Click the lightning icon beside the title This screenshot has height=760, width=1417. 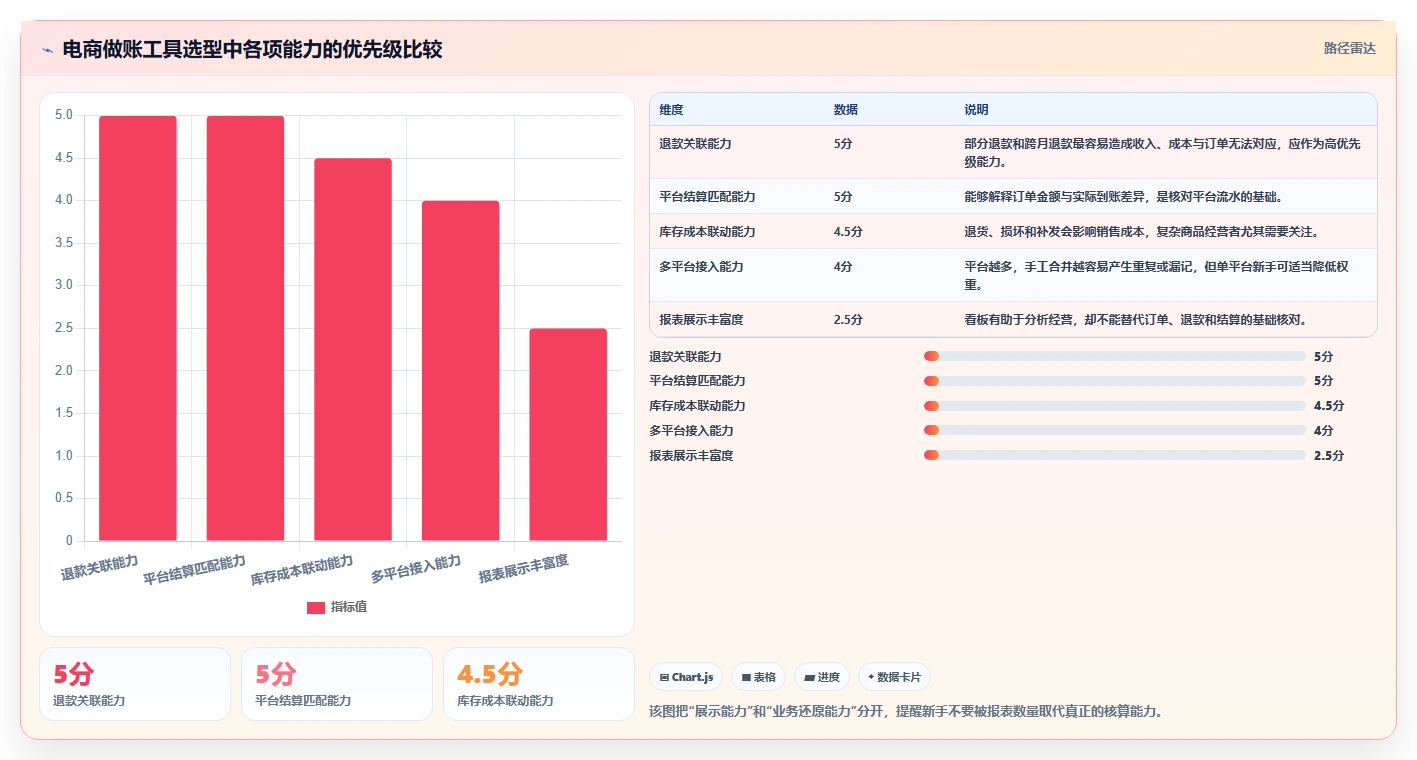pyautogui.click(x=48, y=50)
